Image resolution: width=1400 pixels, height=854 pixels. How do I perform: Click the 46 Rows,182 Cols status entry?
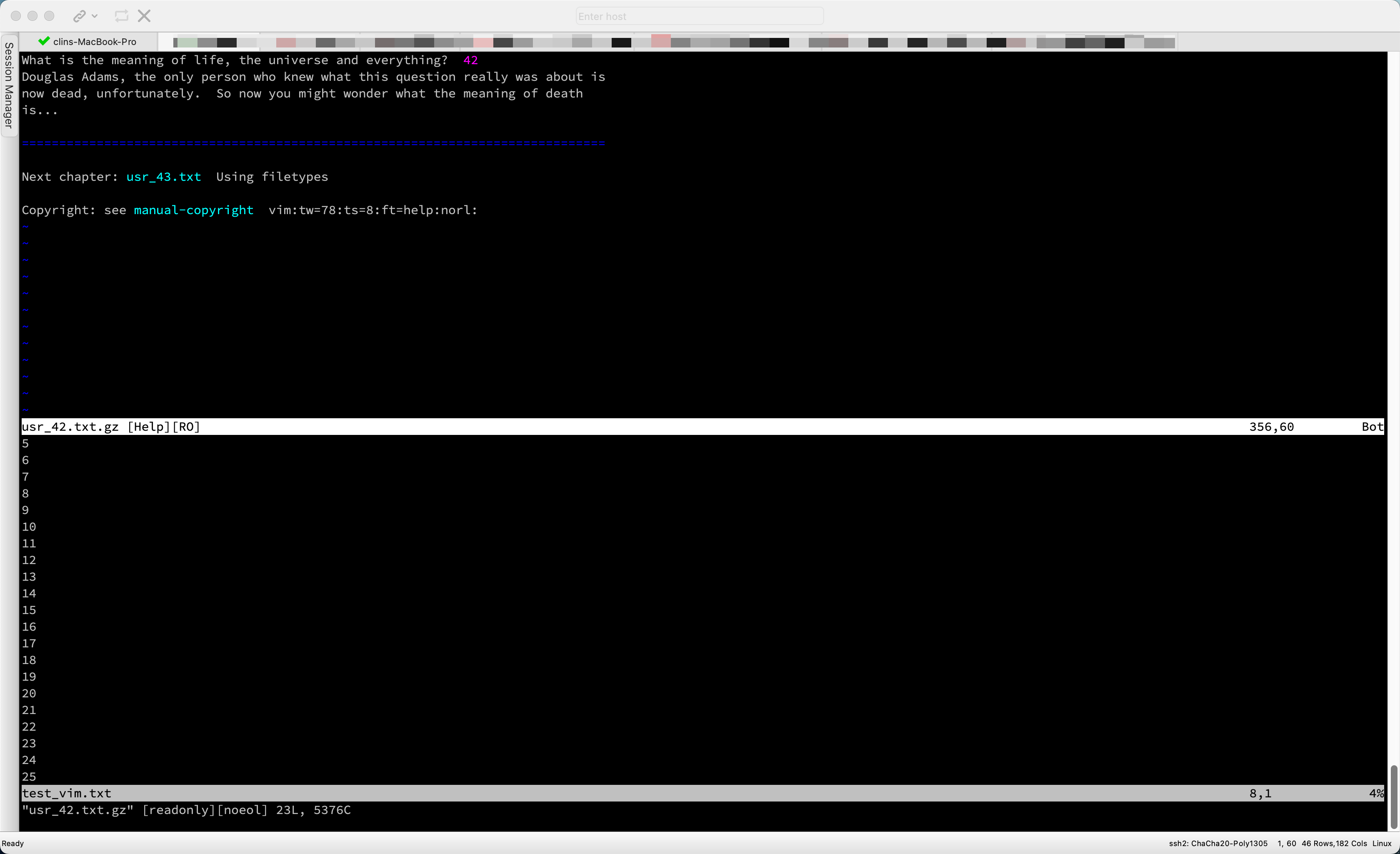click(1334, 843)
